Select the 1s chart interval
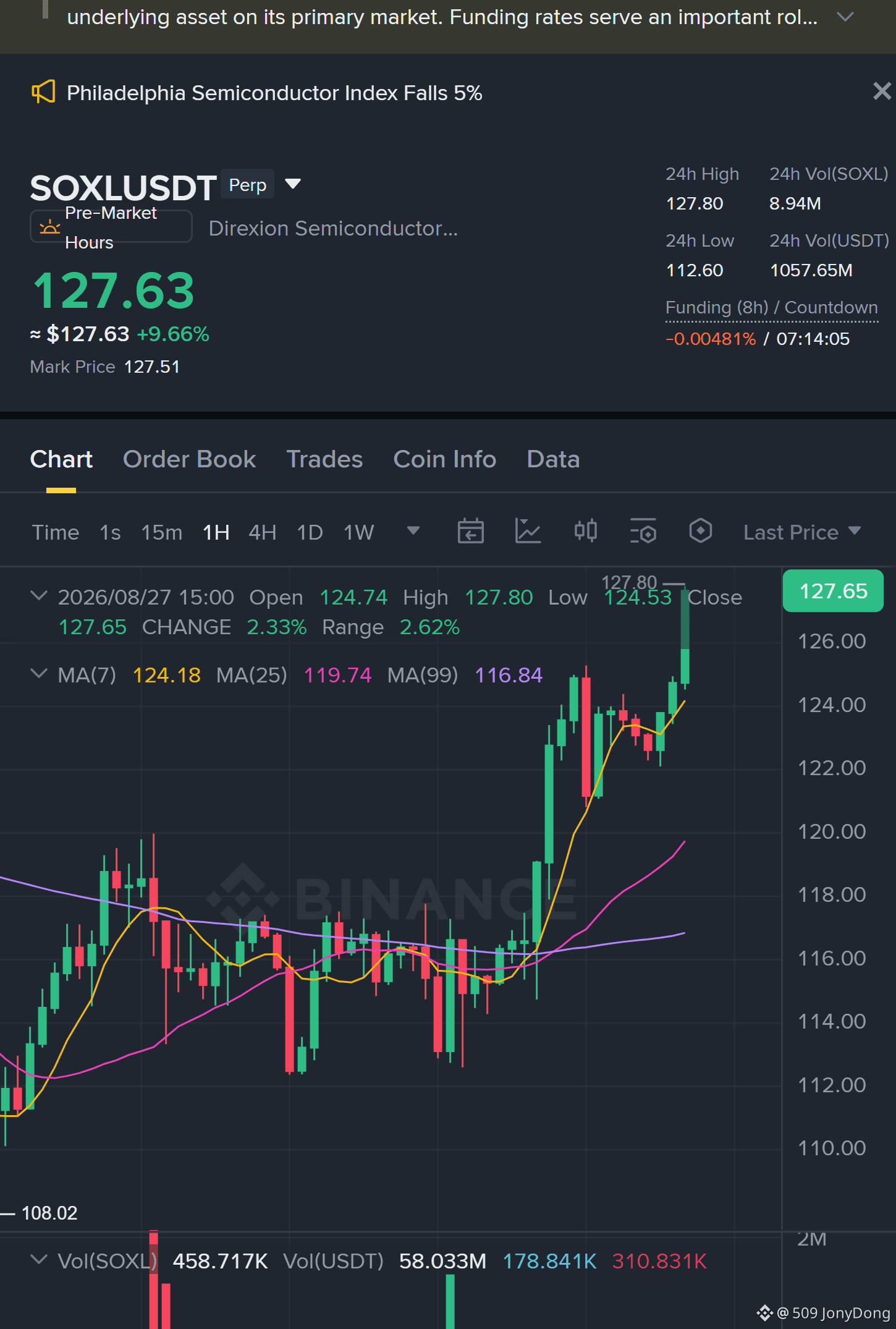896x1329 pixels. click(110, 532)
